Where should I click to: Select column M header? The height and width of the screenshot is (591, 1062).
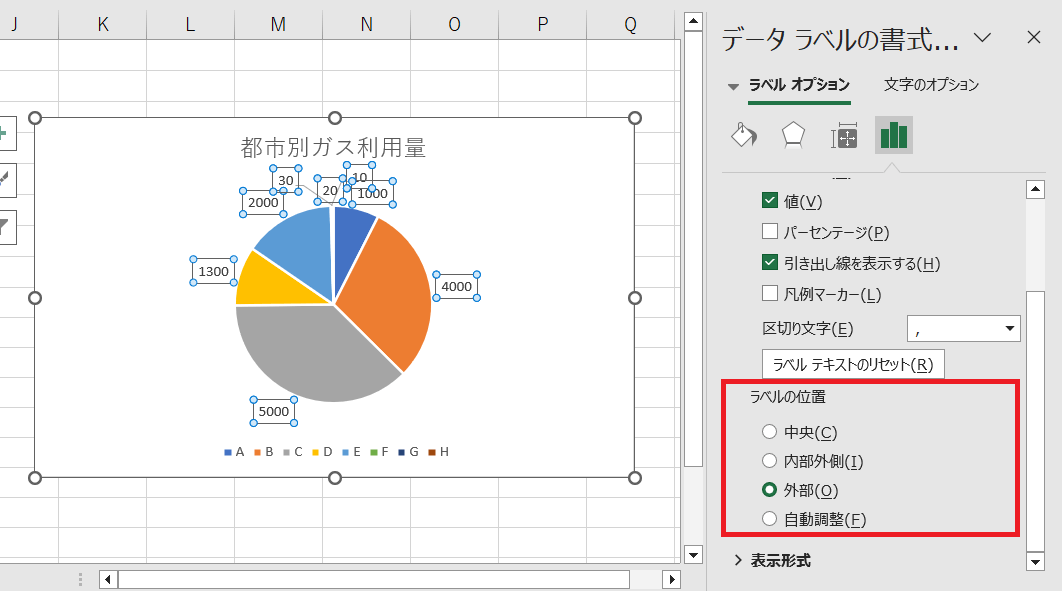(278, 25)
